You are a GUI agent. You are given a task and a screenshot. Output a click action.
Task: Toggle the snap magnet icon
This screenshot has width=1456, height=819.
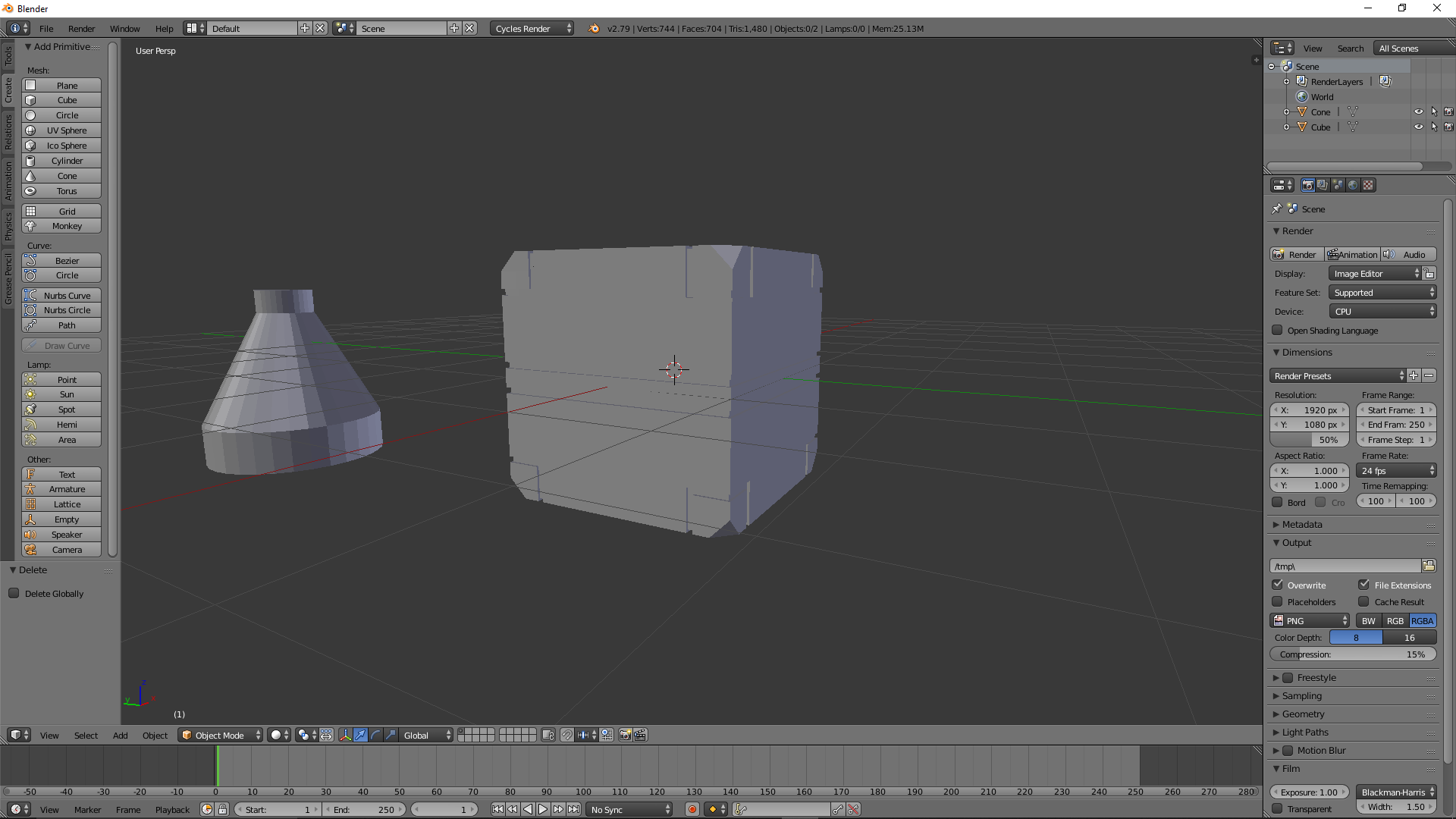pos(566,734)
